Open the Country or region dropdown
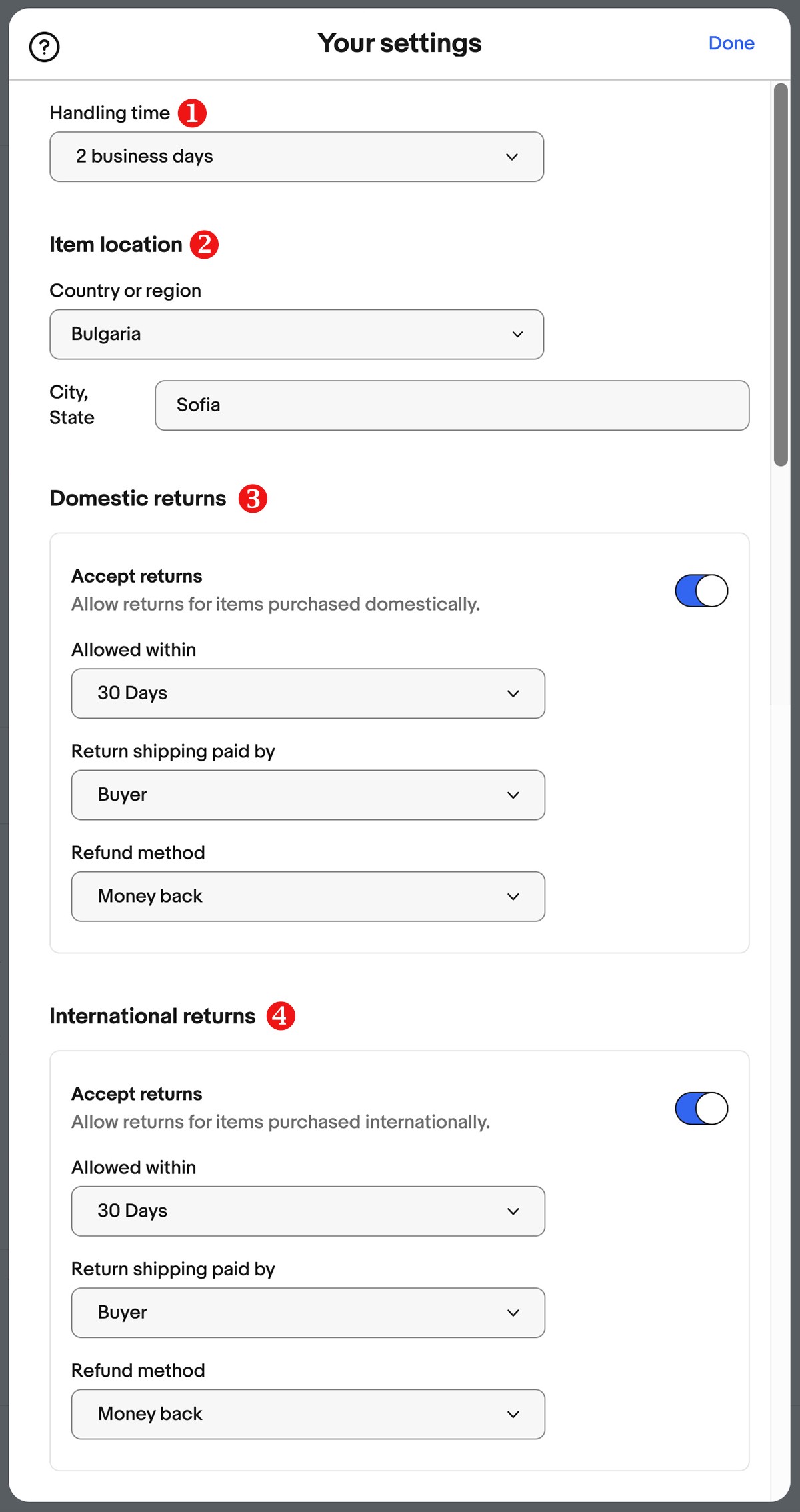800x1512 pixels. coord(297,334)
